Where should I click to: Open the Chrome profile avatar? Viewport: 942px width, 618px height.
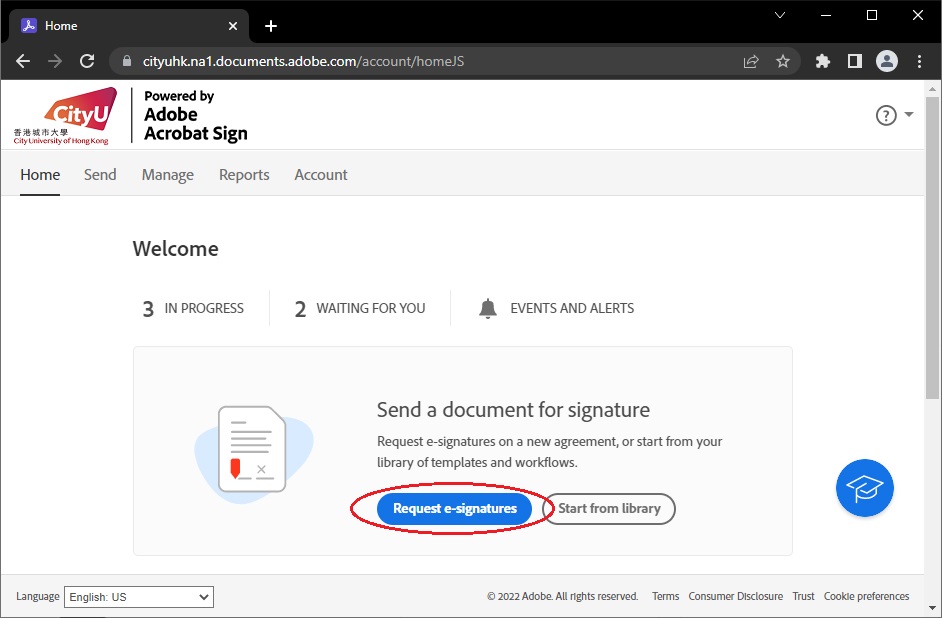[x=887, y=61]
